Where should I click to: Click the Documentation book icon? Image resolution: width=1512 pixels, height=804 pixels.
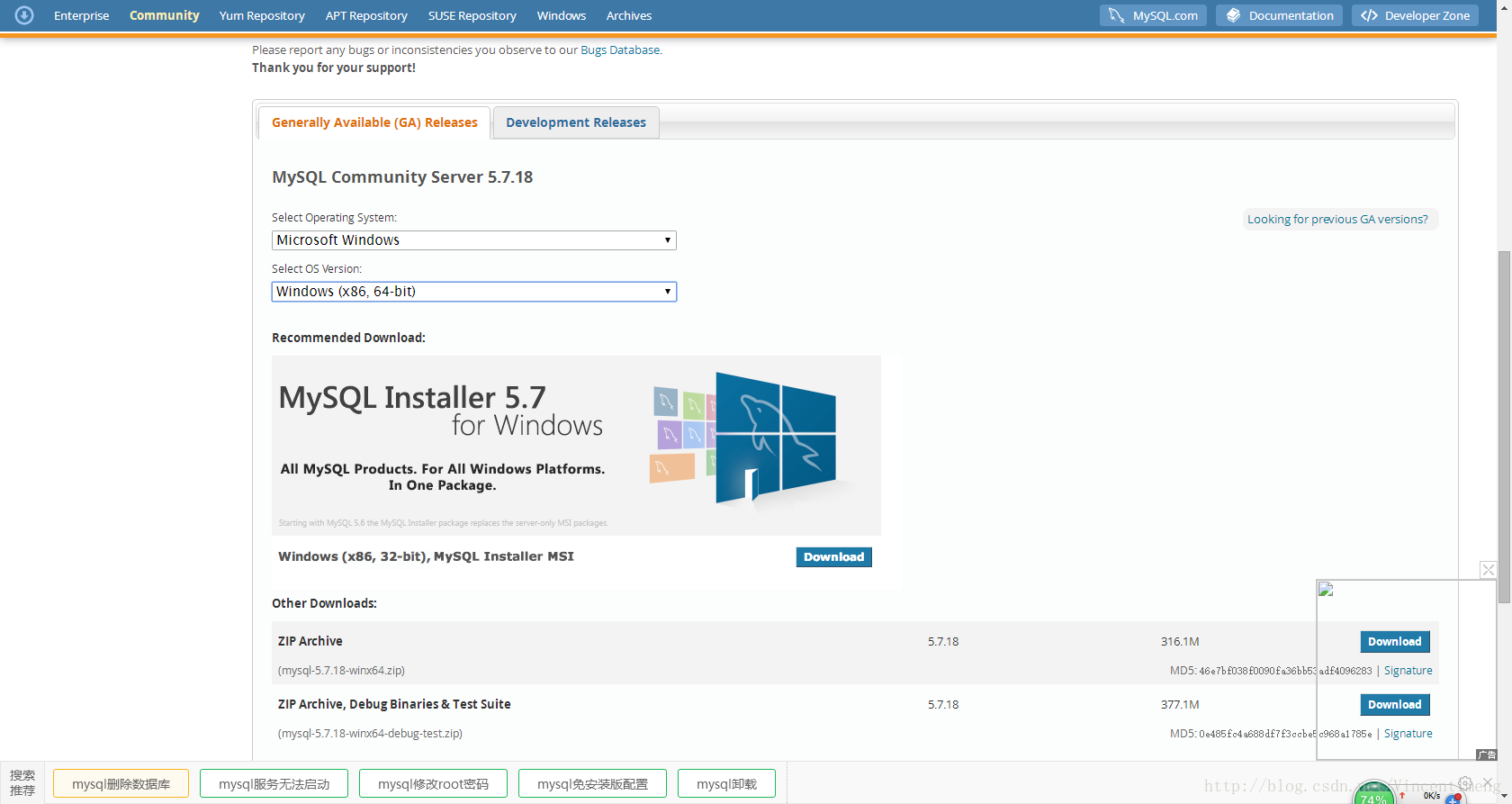pyautogui.click(x=1233, y=15)
